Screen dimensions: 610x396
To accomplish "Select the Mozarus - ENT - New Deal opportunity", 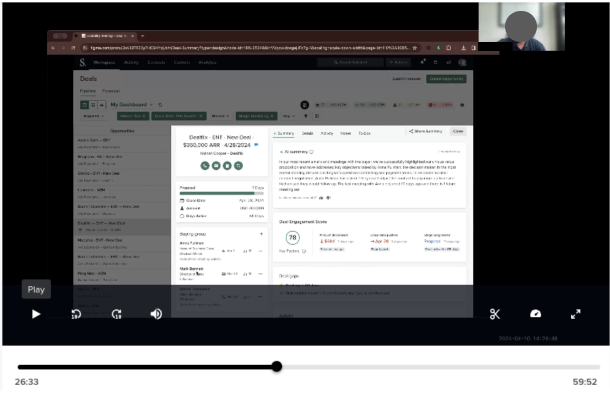I will click(122, 243).
